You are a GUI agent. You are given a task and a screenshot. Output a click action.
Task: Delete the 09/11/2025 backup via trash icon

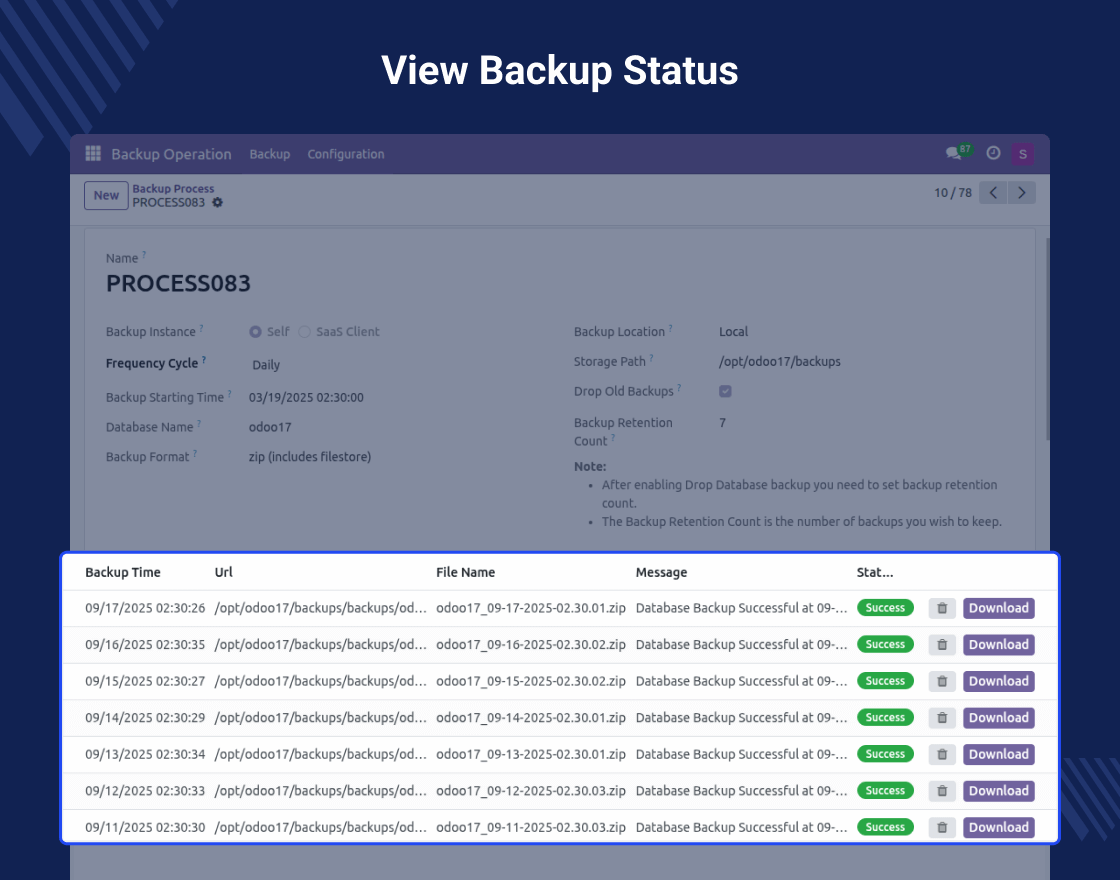[x=941, y=827]
